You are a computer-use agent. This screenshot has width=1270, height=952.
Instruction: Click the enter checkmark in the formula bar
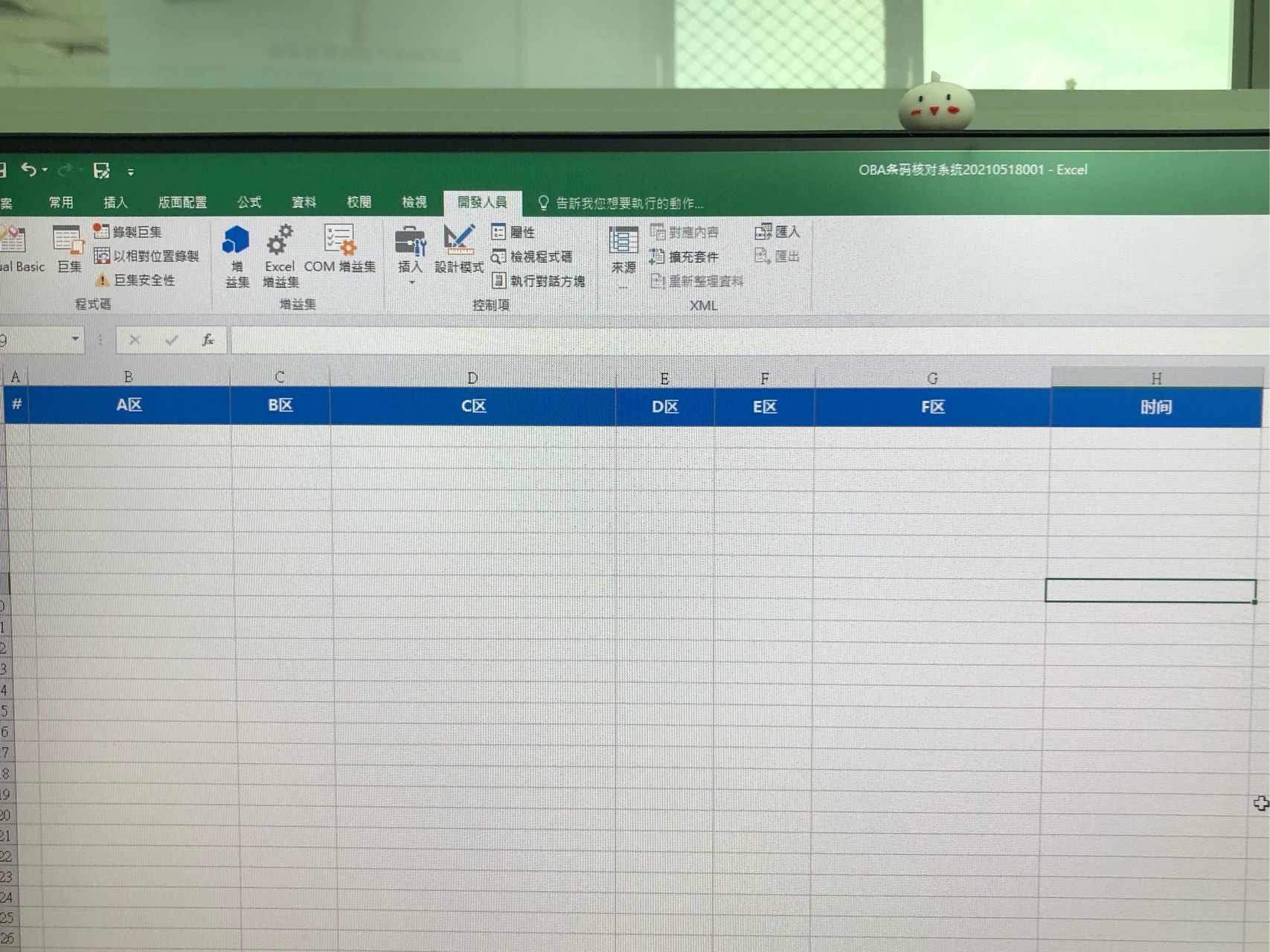pos(172,341)
